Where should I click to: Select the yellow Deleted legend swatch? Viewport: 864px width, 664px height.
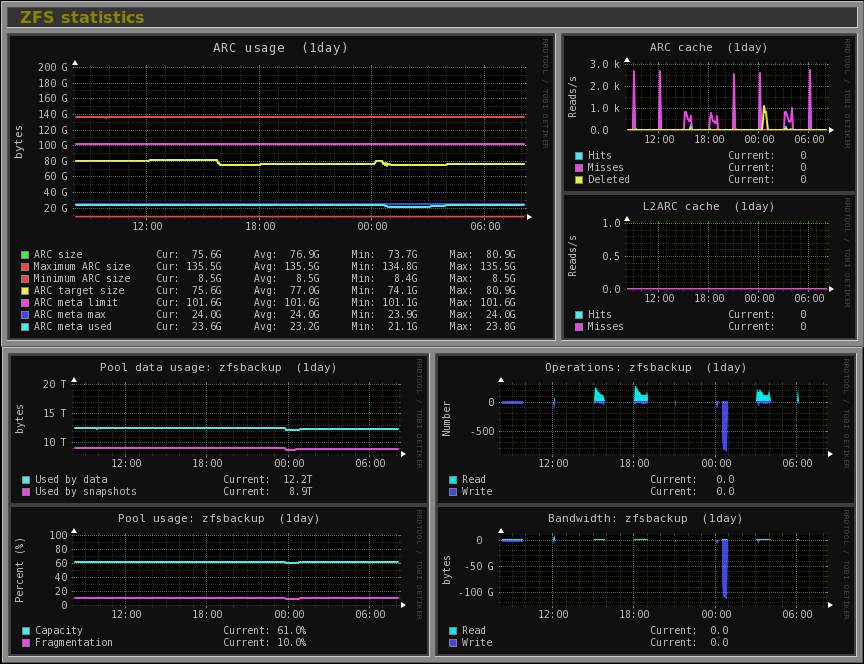579,180
